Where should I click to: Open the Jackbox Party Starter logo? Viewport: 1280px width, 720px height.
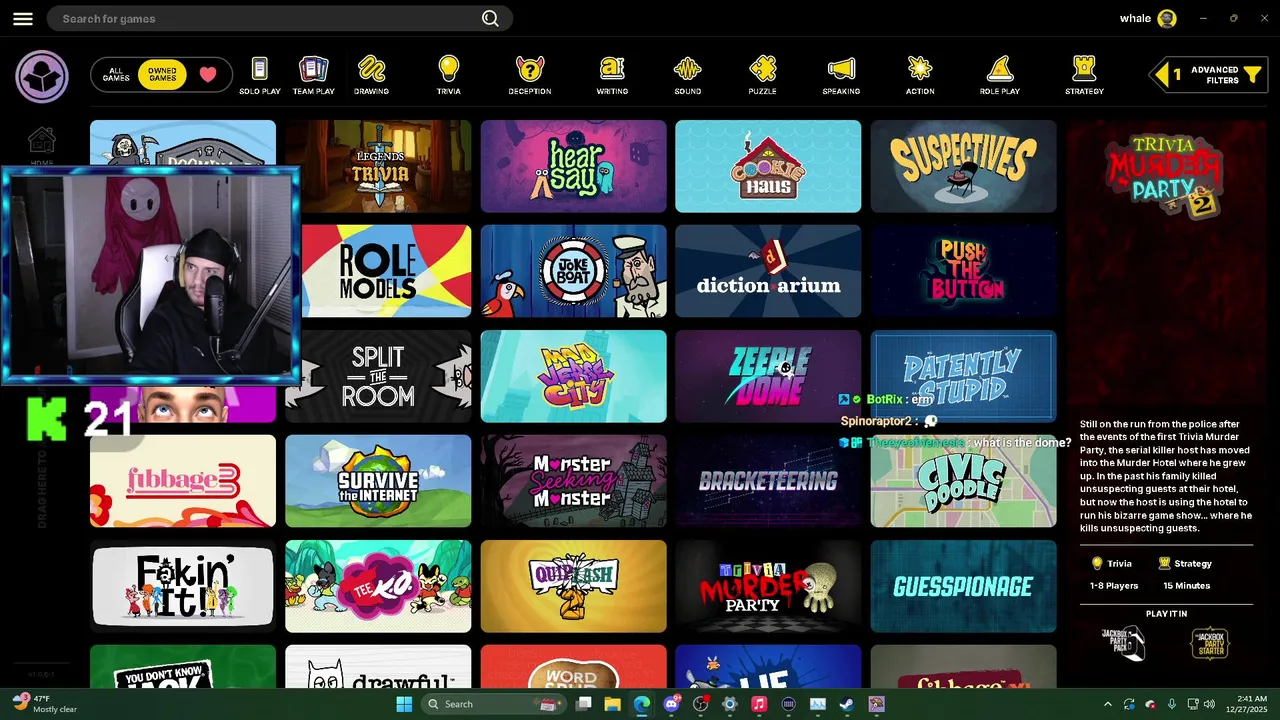1210,643
